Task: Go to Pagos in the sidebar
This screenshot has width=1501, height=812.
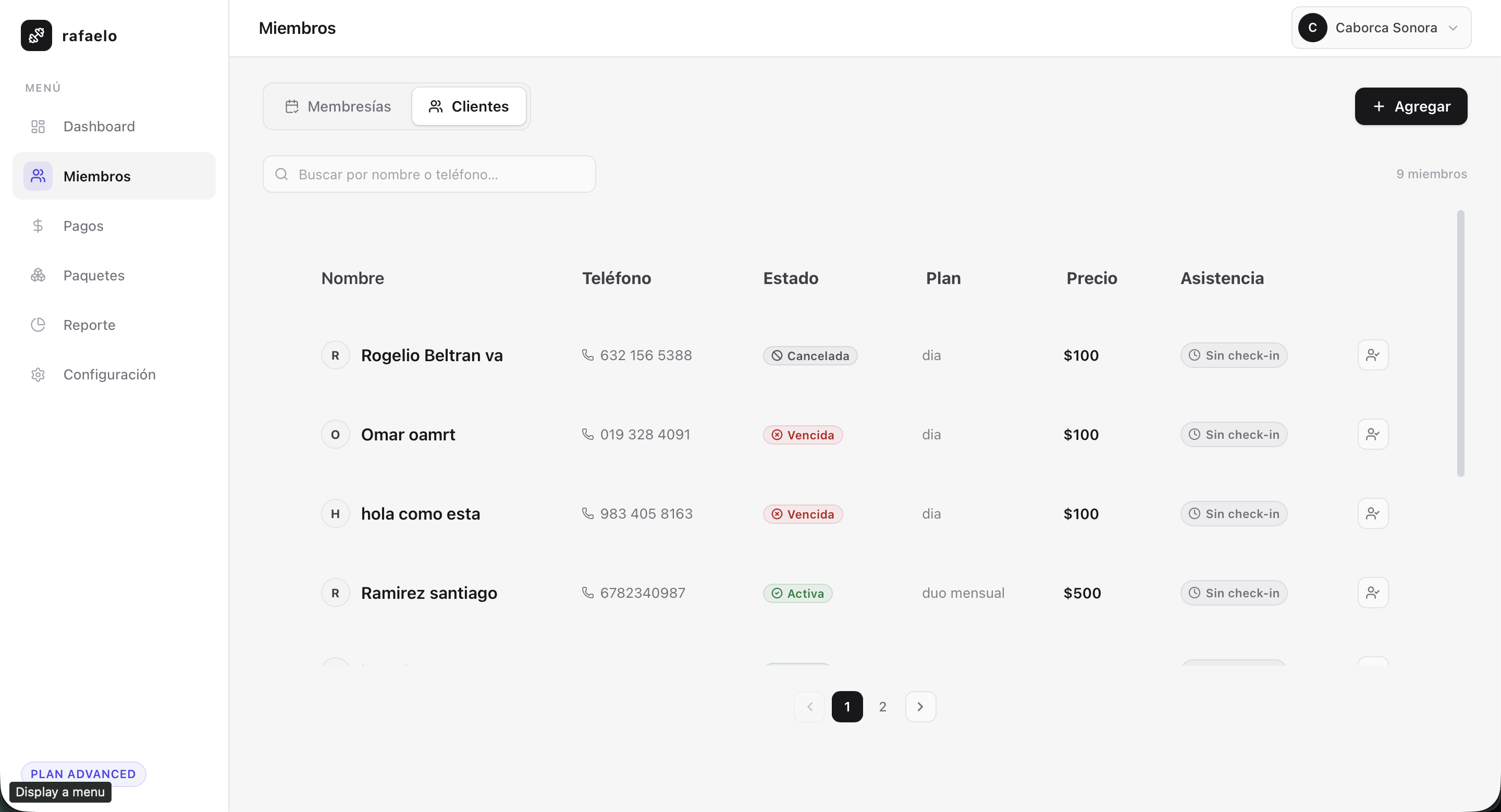Action: 114,226
